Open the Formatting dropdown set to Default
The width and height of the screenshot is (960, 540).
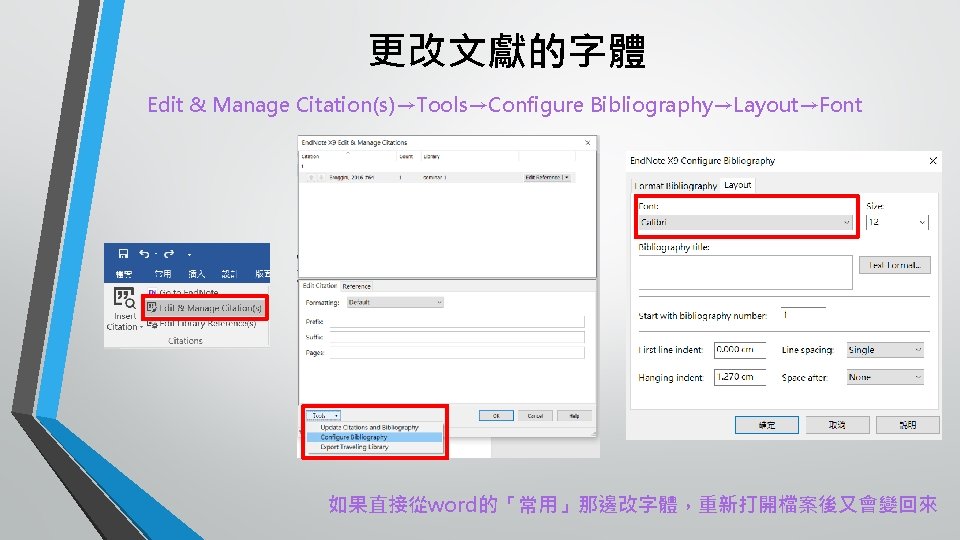(395, 302)
